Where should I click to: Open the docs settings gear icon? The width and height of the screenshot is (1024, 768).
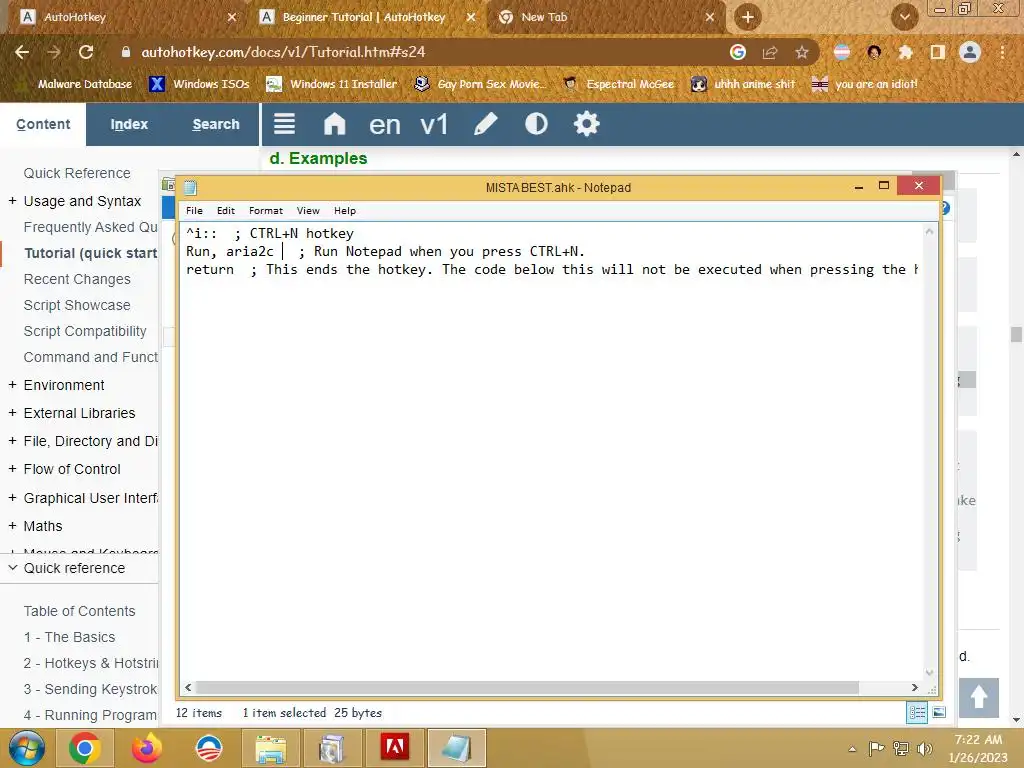tap(586, 124)
